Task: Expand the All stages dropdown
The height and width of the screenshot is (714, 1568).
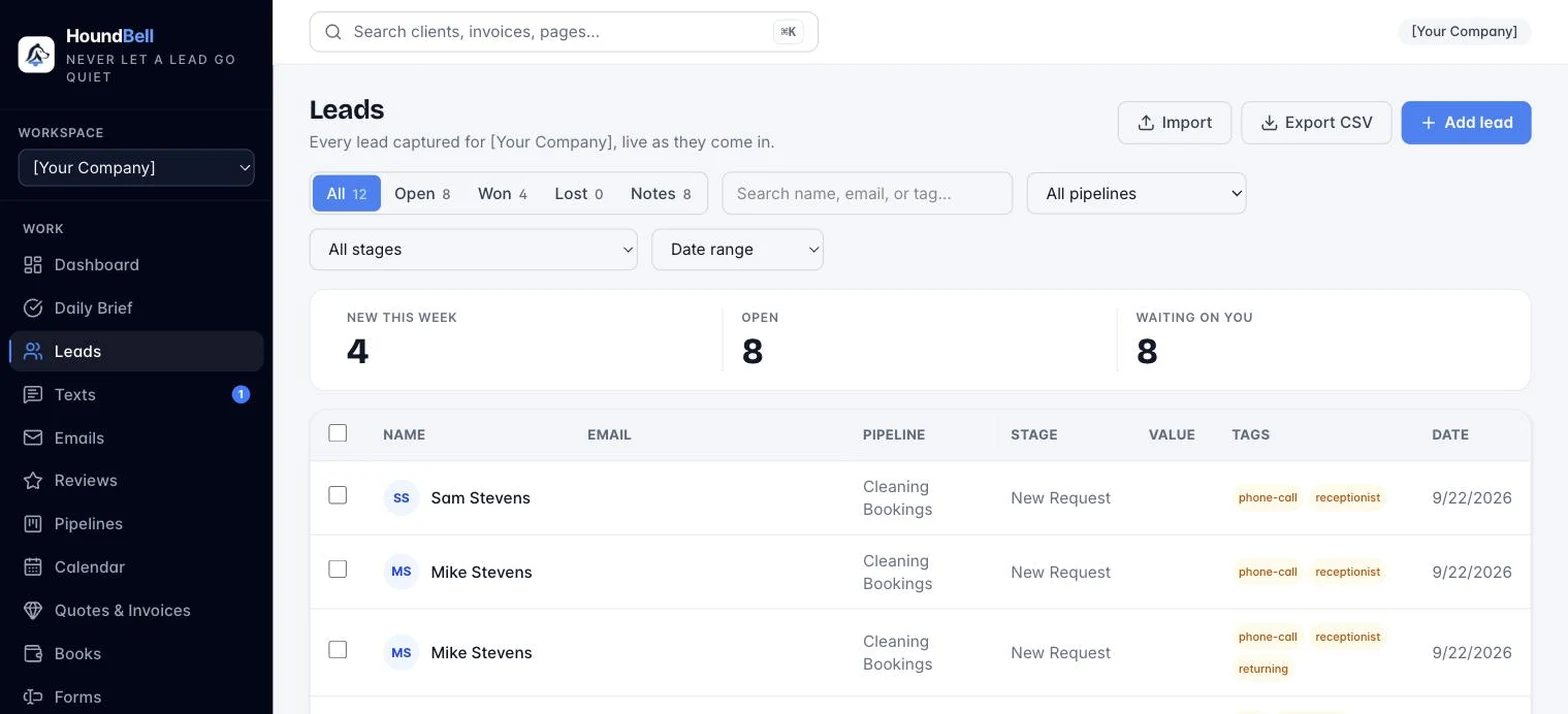Action: (x=473, y=250)
